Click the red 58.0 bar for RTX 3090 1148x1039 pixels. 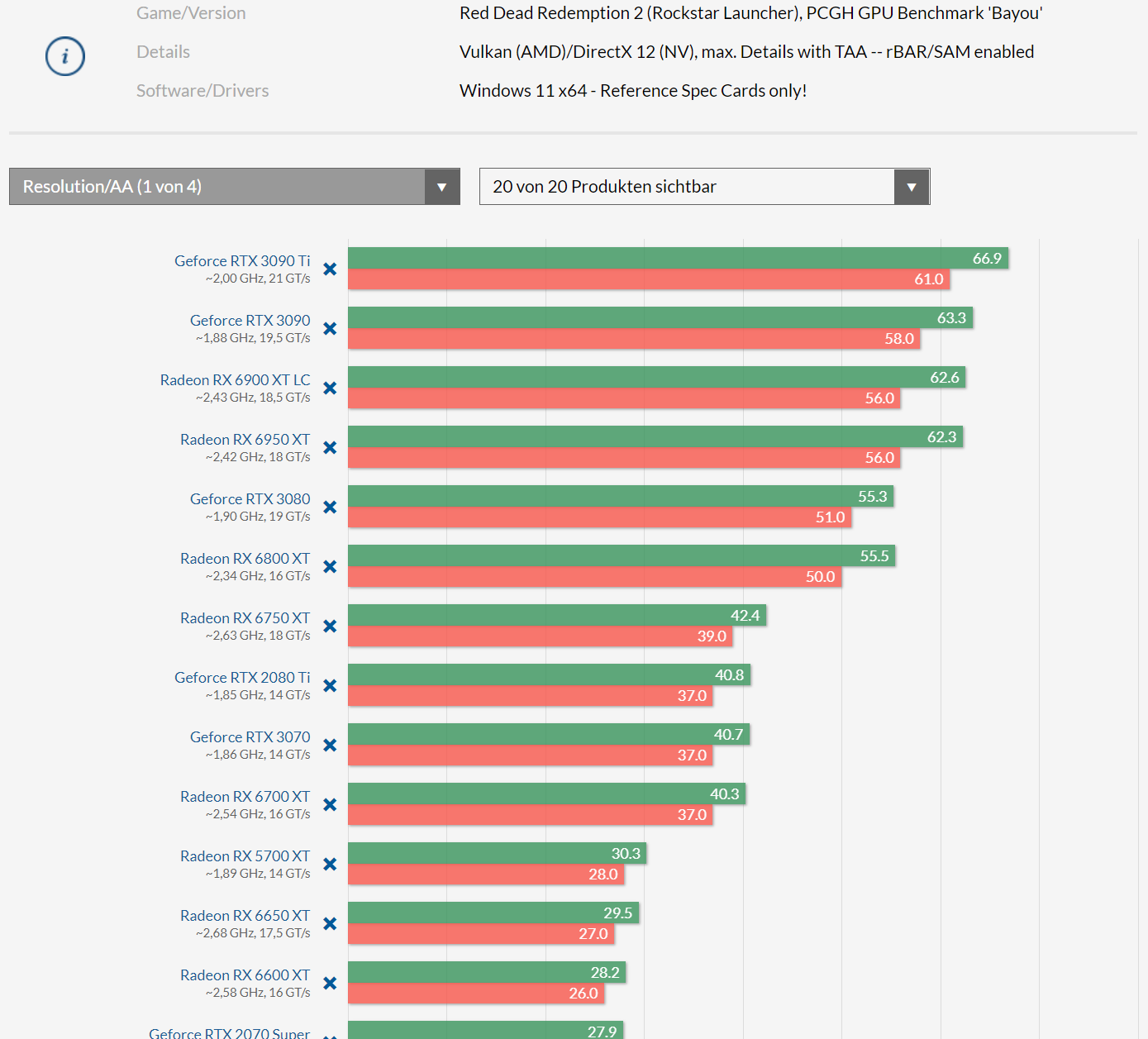(x=634, y=339)
